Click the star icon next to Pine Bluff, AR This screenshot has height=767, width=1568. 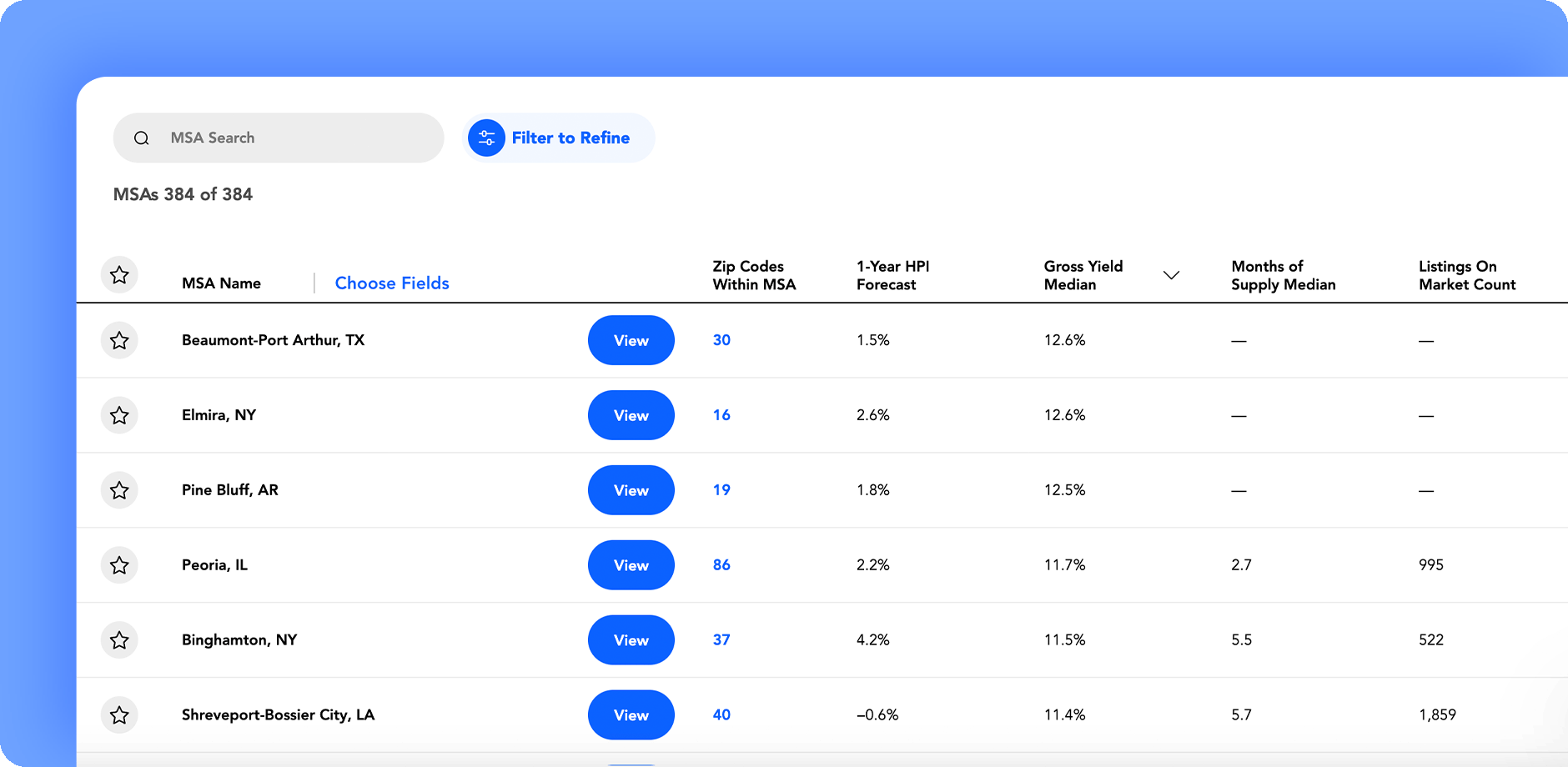coord(119,490)
